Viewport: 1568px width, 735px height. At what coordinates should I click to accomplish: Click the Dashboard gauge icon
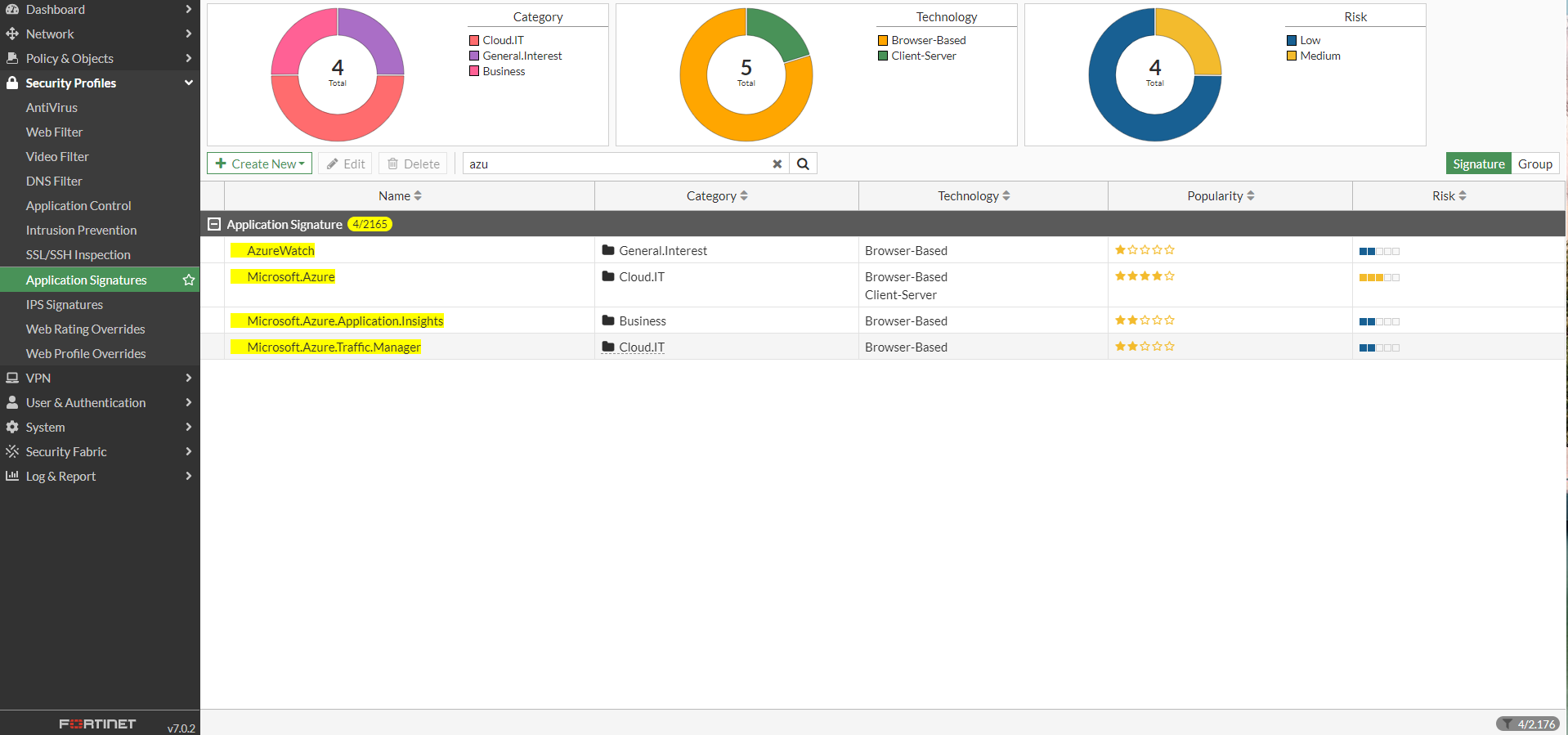12,10
